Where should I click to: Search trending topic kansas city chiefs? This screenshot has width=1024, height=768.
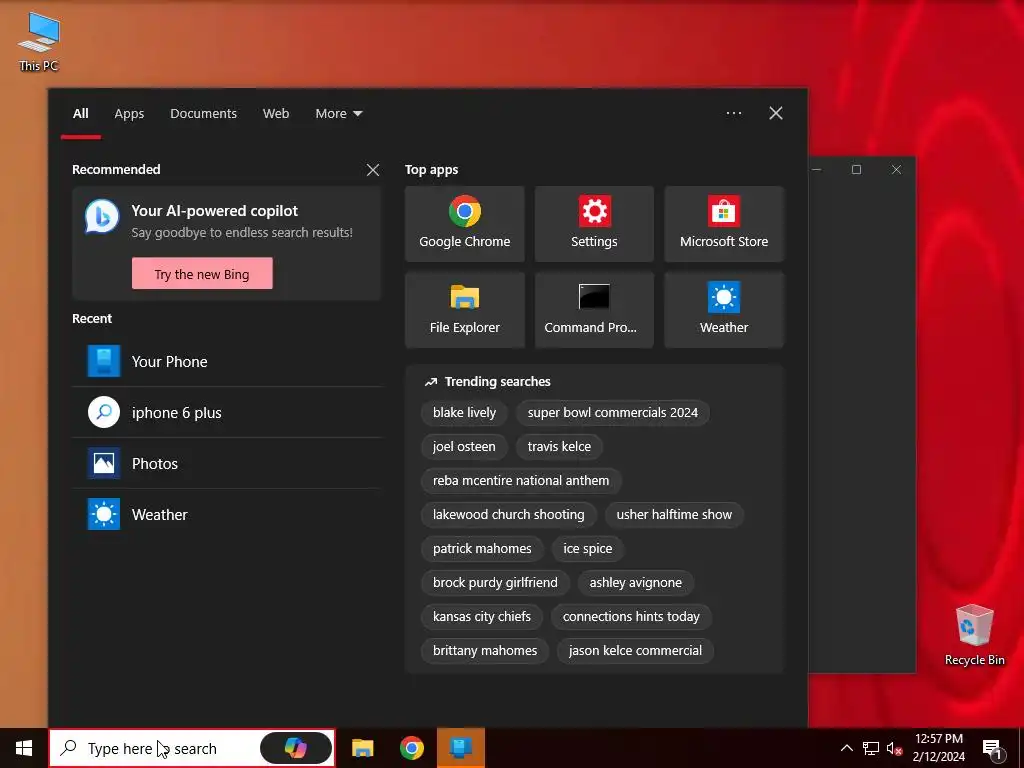481,616
